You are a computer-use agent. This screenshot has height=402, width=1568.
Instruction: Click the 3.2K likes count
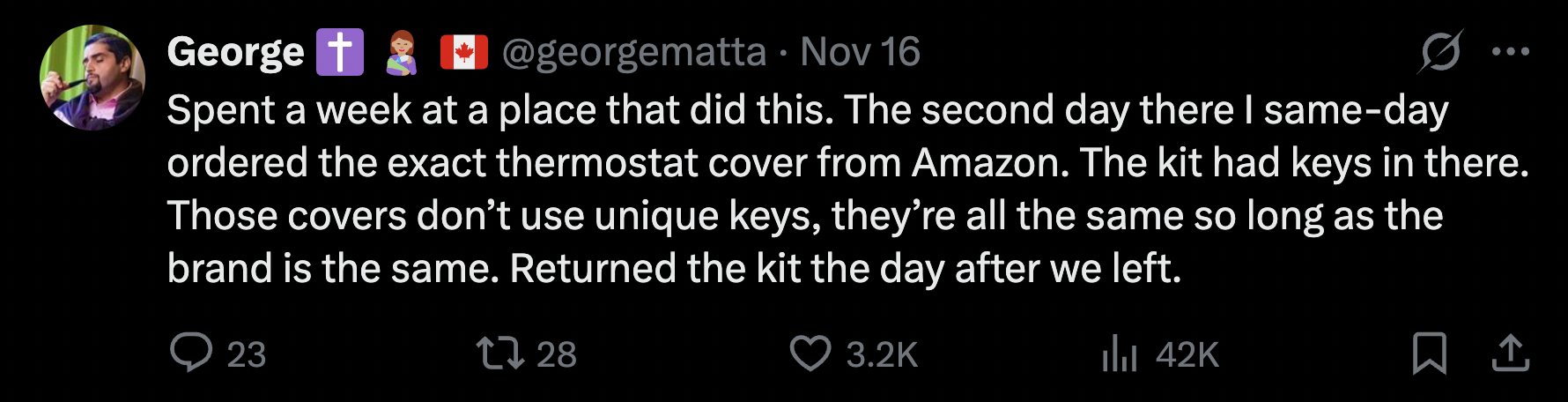click(x=882, y=354)
